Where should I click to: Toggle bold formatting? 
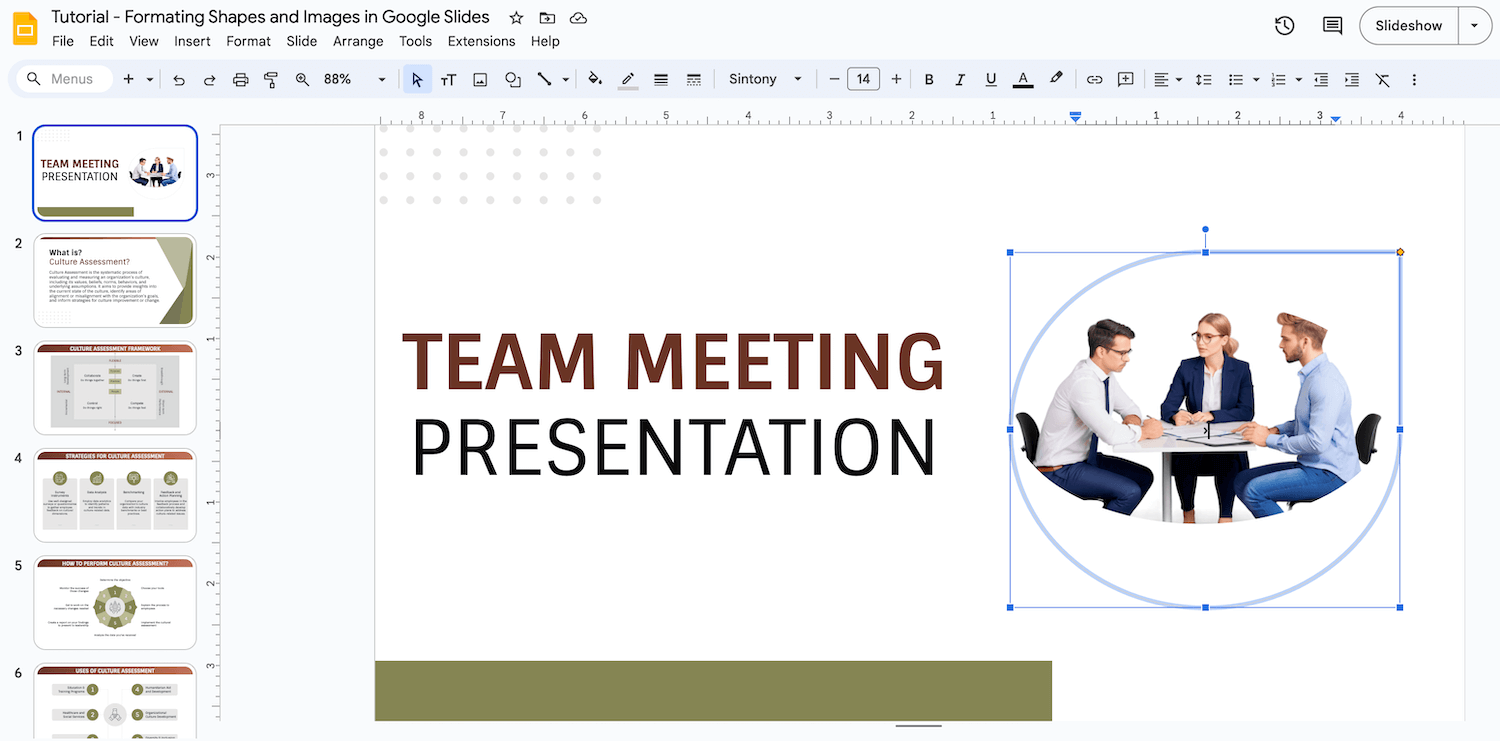tap(928, 79)
